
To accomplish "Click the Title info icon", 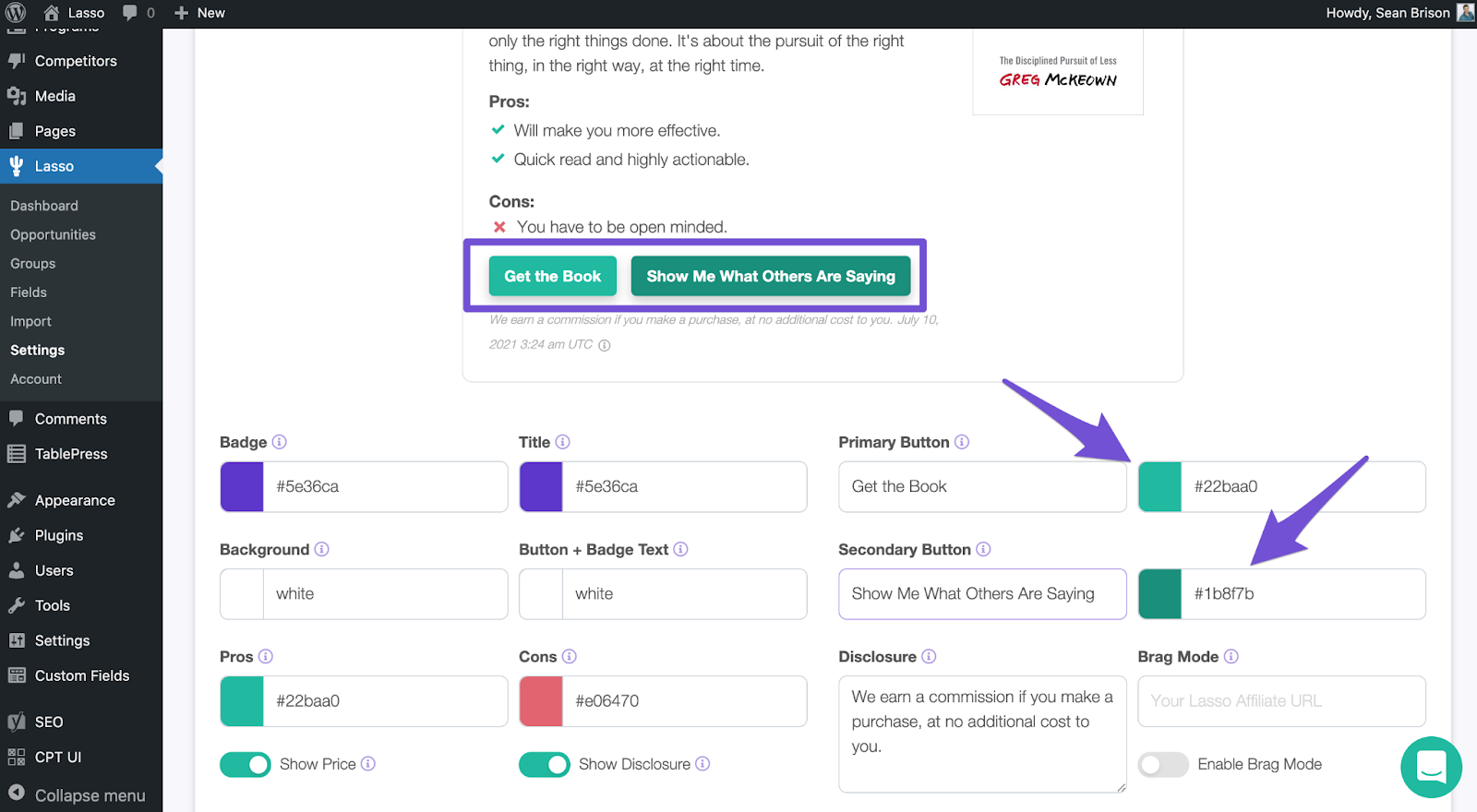I will [563, 442].
